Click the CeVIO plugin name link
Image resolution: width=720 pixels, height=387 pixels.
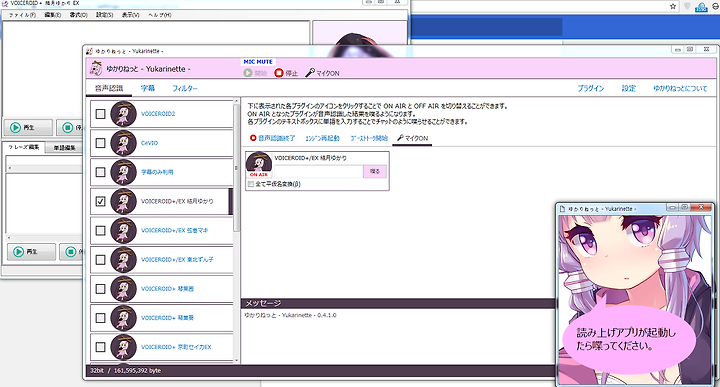click(x=149, y=143)
